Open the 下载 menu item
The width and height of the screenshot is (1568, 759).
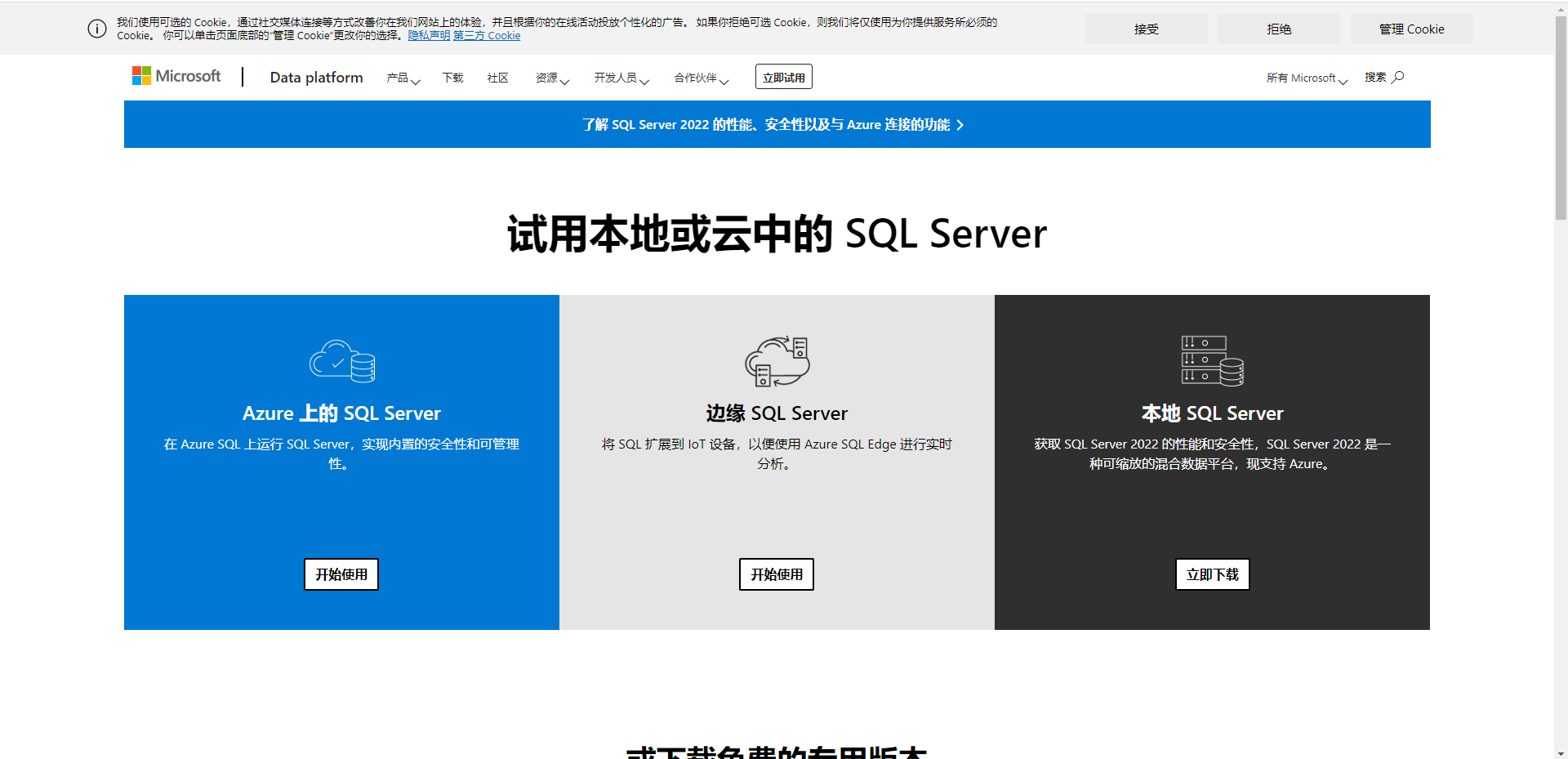(452, 78)
